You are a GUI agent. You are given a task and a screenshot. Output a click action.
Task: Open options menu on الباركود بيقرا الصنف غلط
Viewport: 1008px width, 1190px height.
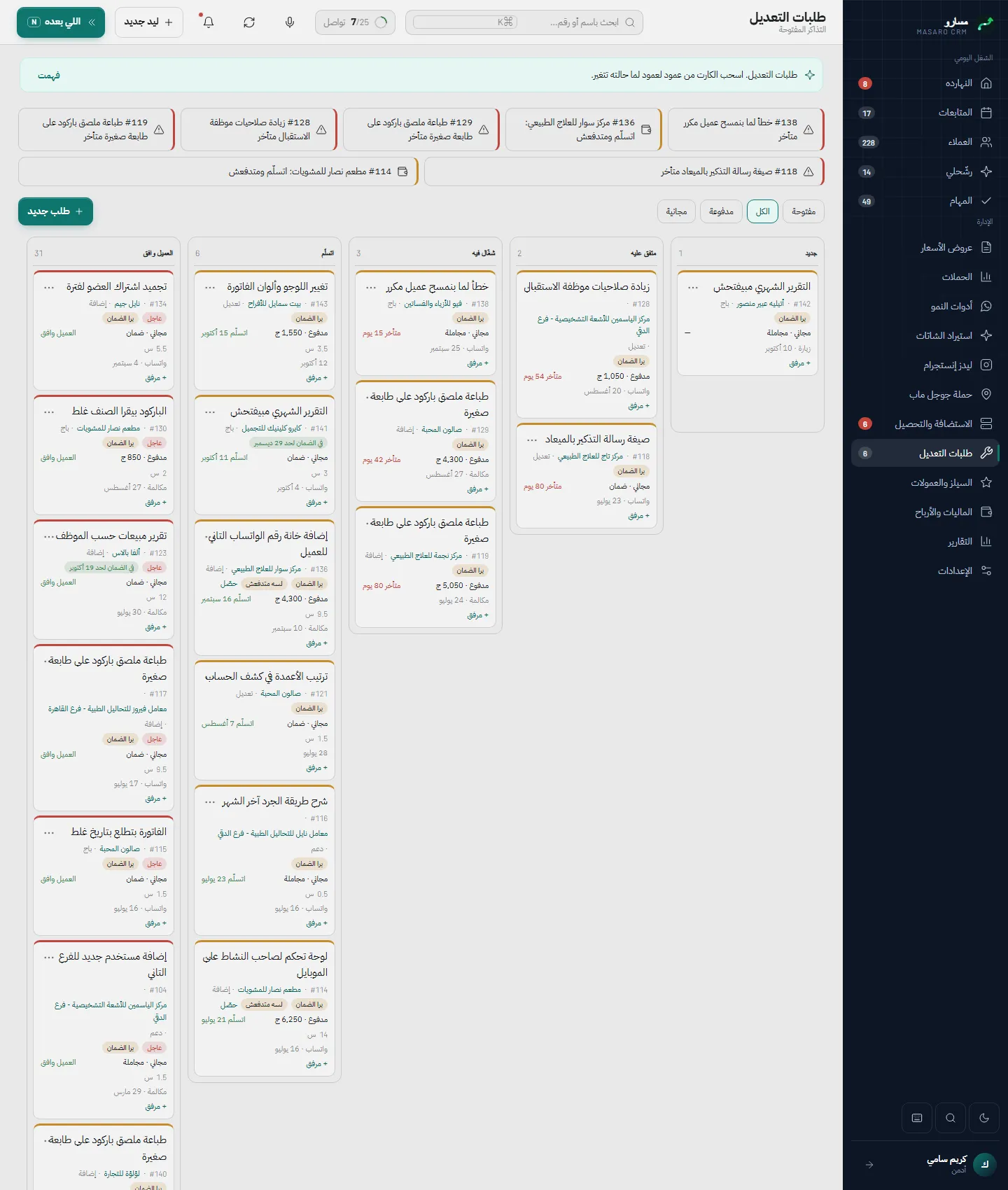click(x=49, y=412)
